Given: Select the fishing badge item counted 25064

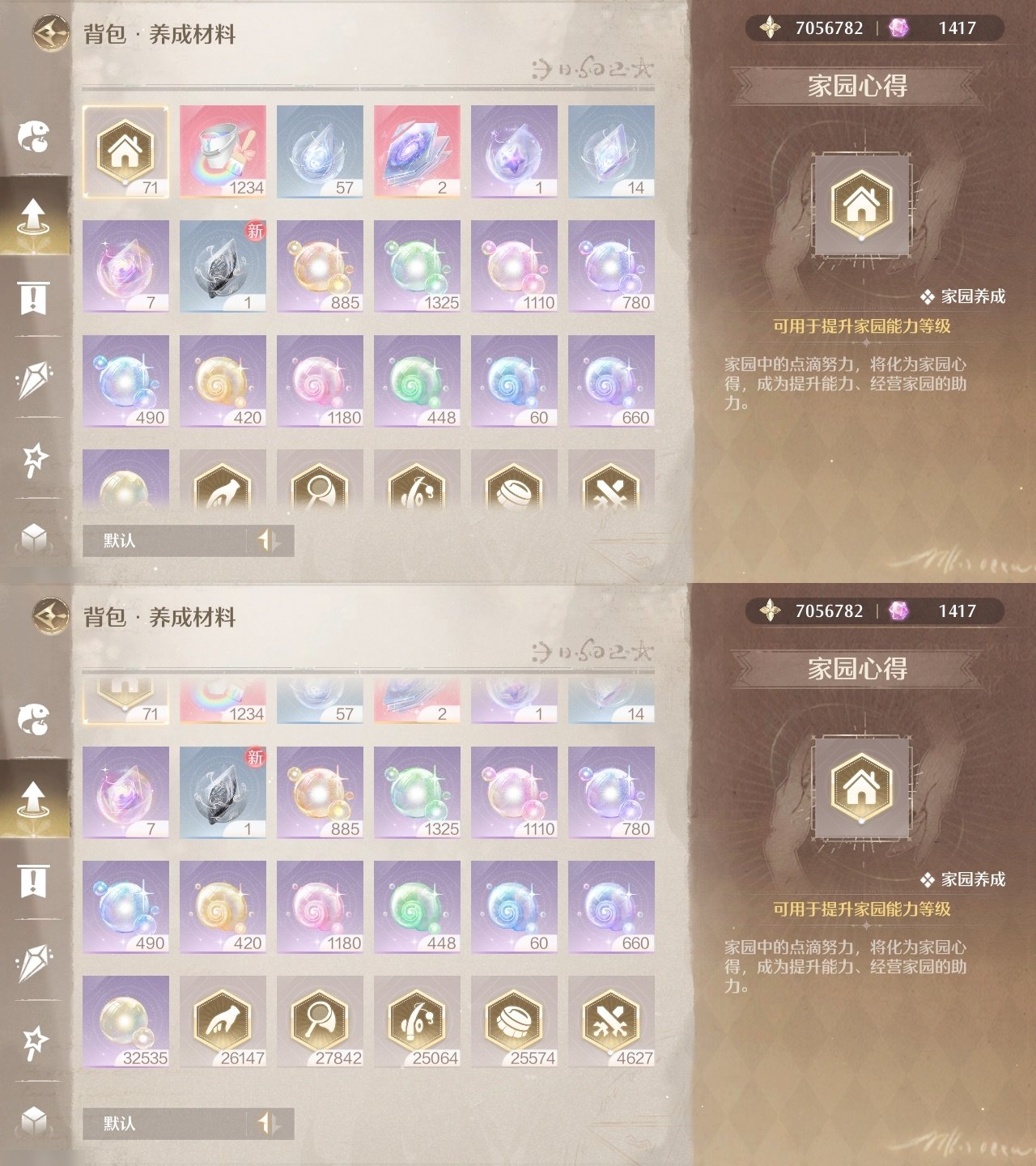Looking at the screenshot, I should click(417, 1022).
